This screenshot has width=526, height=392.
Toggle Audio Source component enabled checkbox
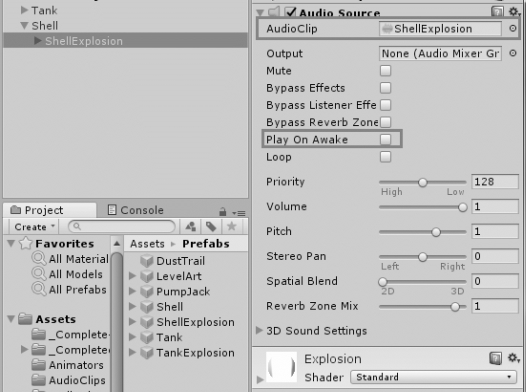(291, 12)
